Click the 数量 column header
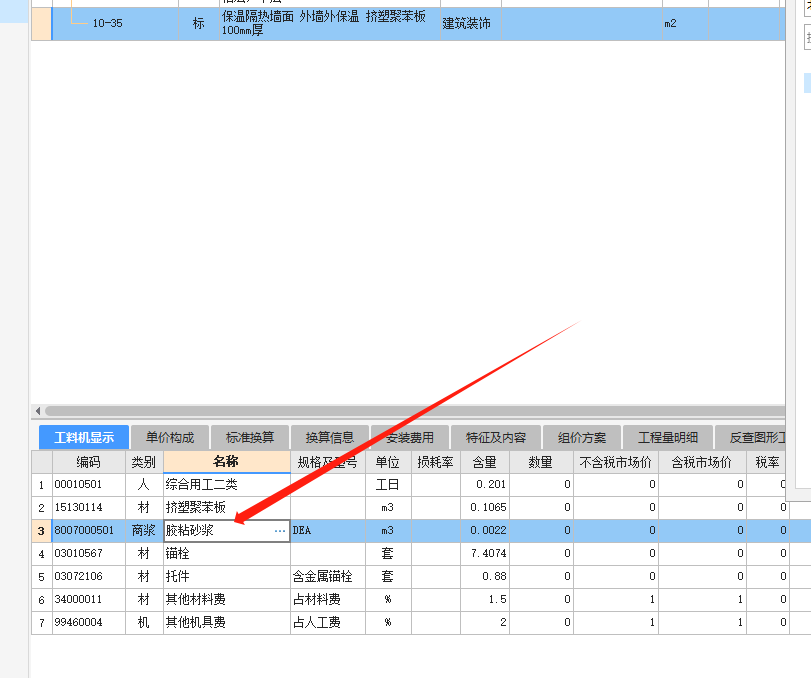 (x=541, y=462)
